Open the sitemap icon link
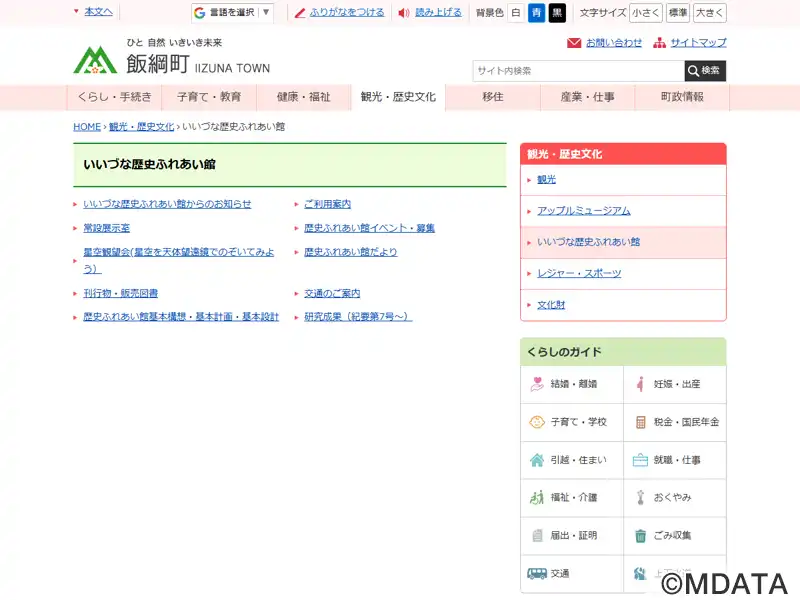This screenshot has width=800, height=600. 660,43
